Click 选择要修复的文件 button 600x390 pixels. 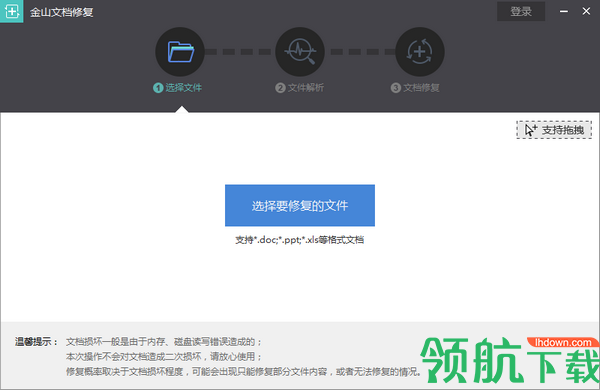pos(300,206)
